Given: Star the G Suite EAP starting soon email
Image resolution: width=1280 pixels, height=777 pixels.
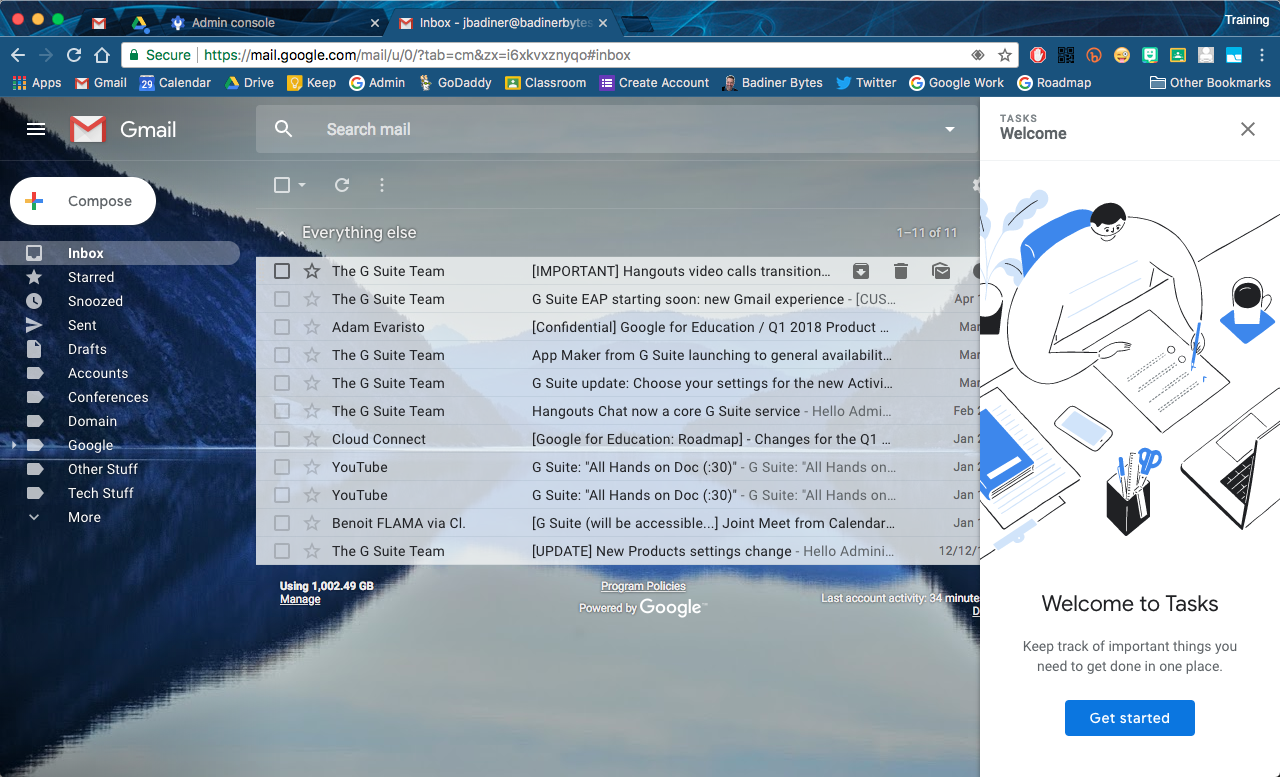Looking at the screenshot, I should (x=312, y=299).
